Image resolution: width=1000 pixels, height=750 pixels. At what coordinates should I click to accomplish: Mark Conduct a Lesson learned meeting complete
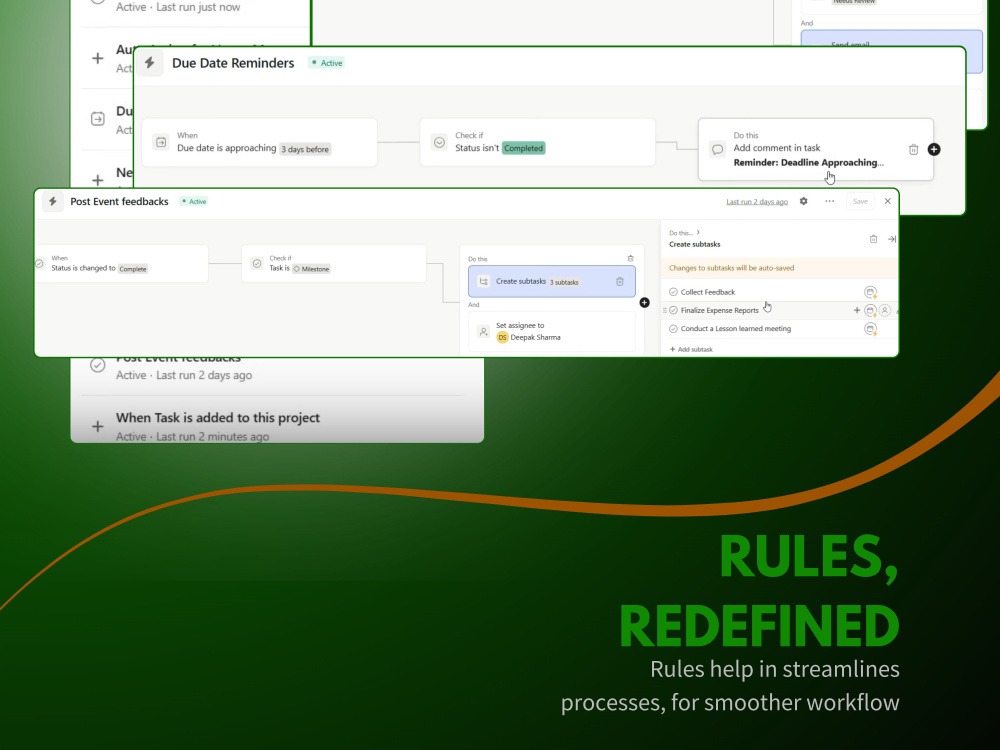673,329
